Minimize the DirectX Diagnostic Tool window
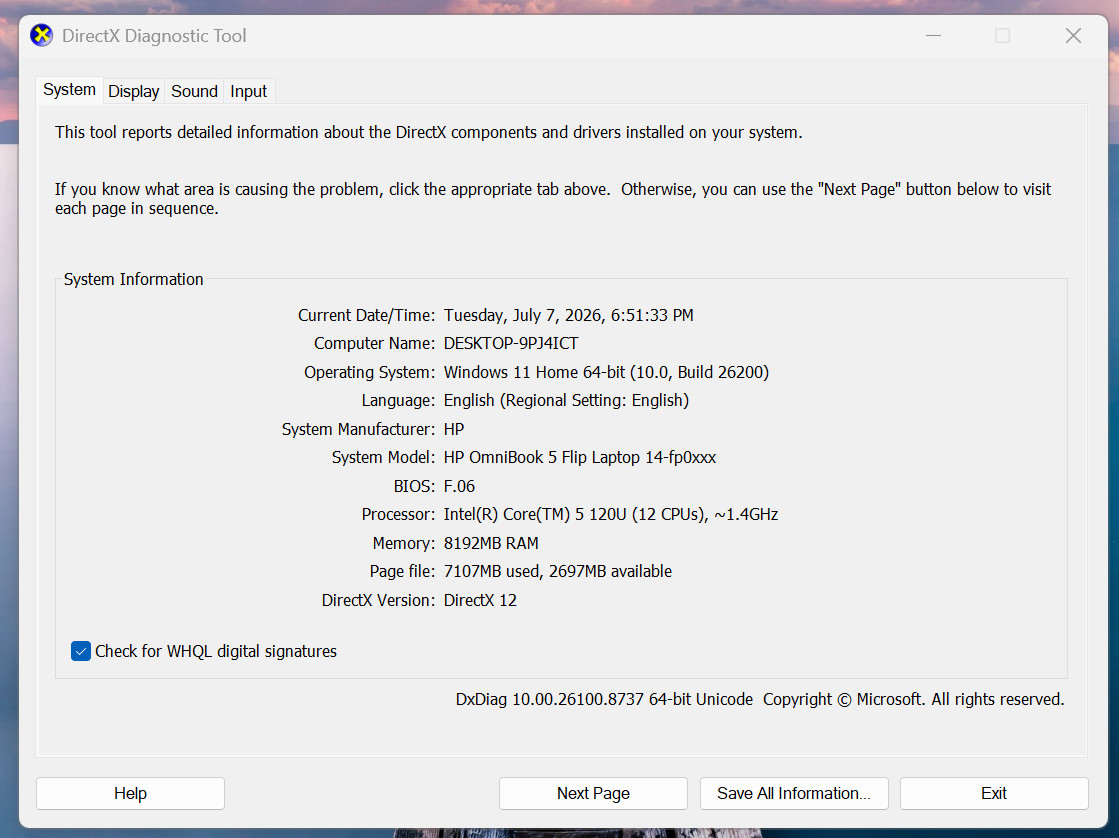The image size is (1119, 838). 933,35
